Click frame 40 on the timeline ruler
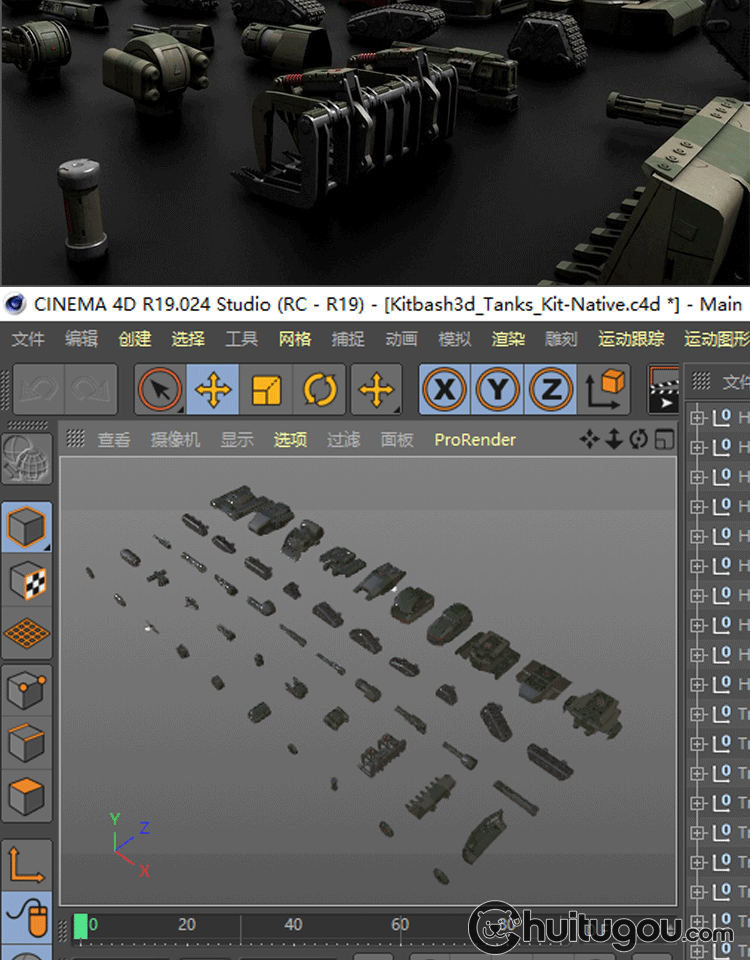The image size is (750, 960). click(293, 925)
